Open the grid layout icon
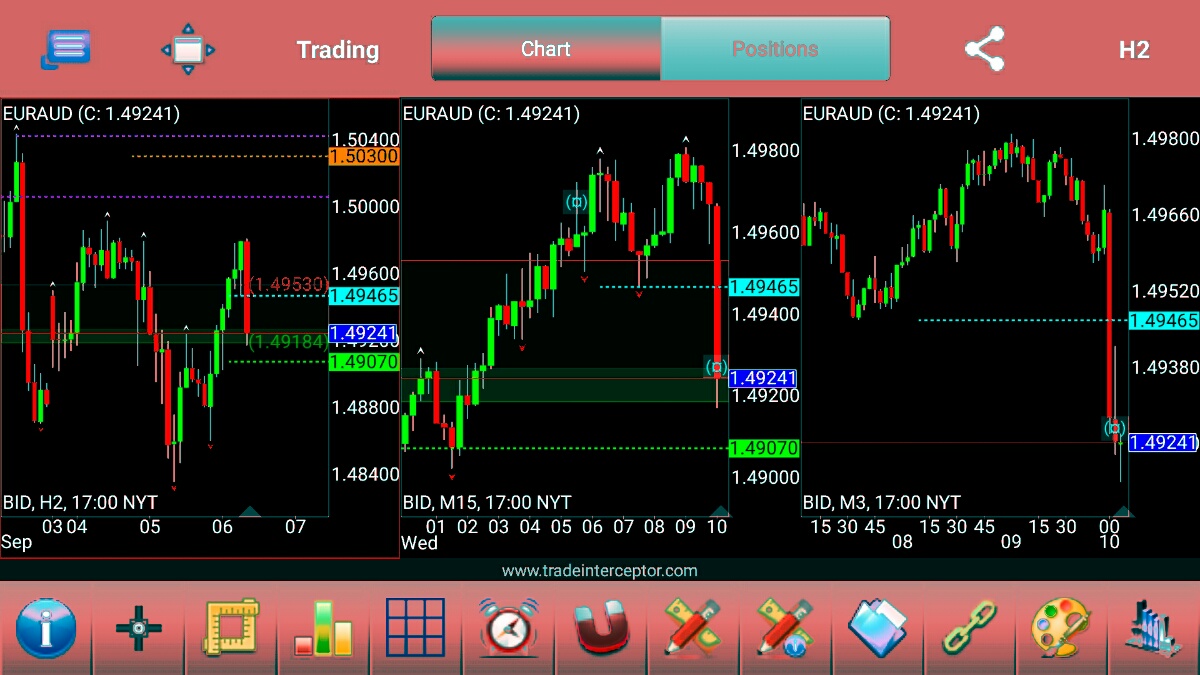Image resolution: width=1200 pixels, height=675 pixels. pyautogui.click(x=415, y=628)
